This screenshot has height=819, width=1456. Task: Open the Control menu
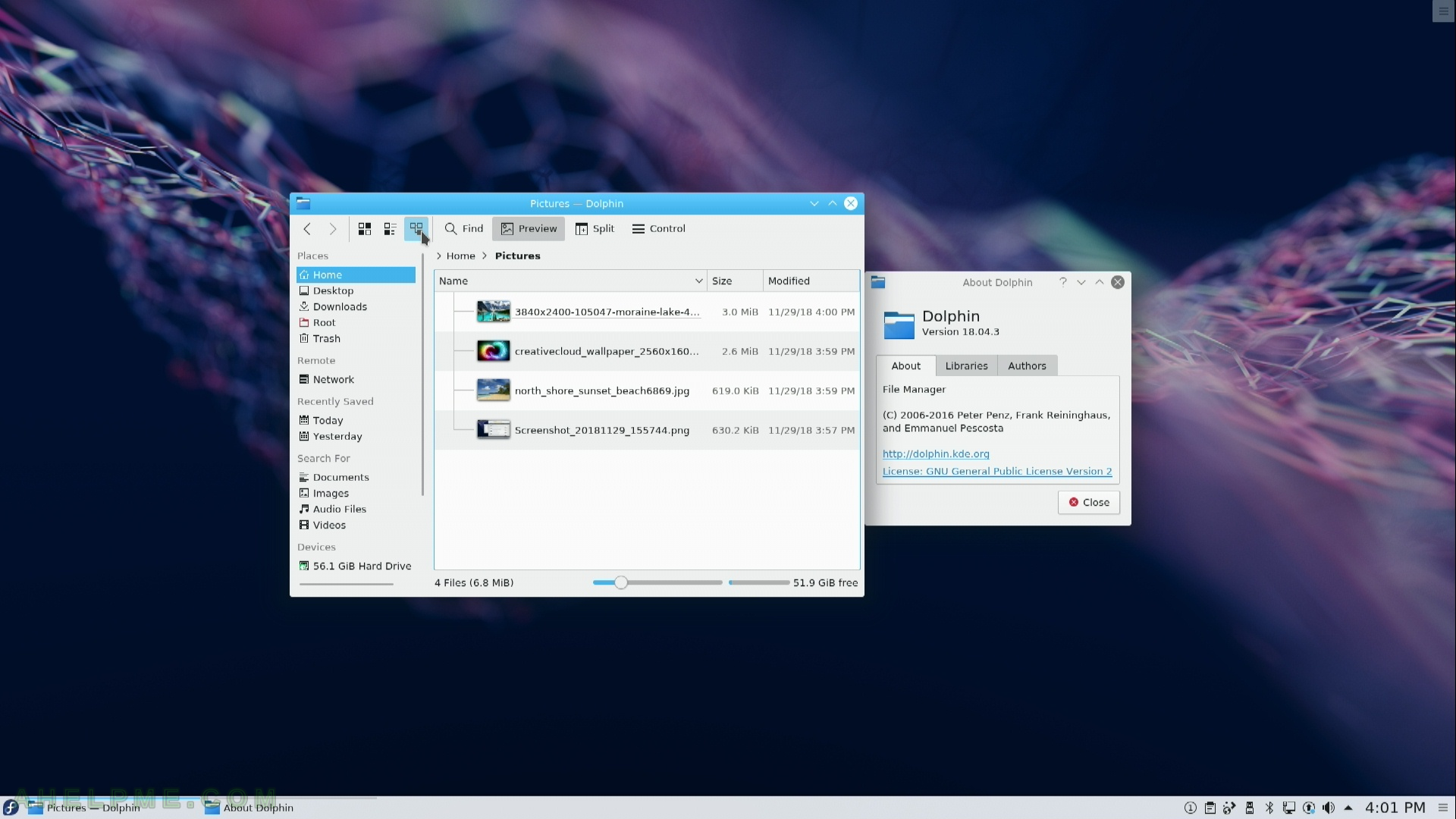[658, 228]
